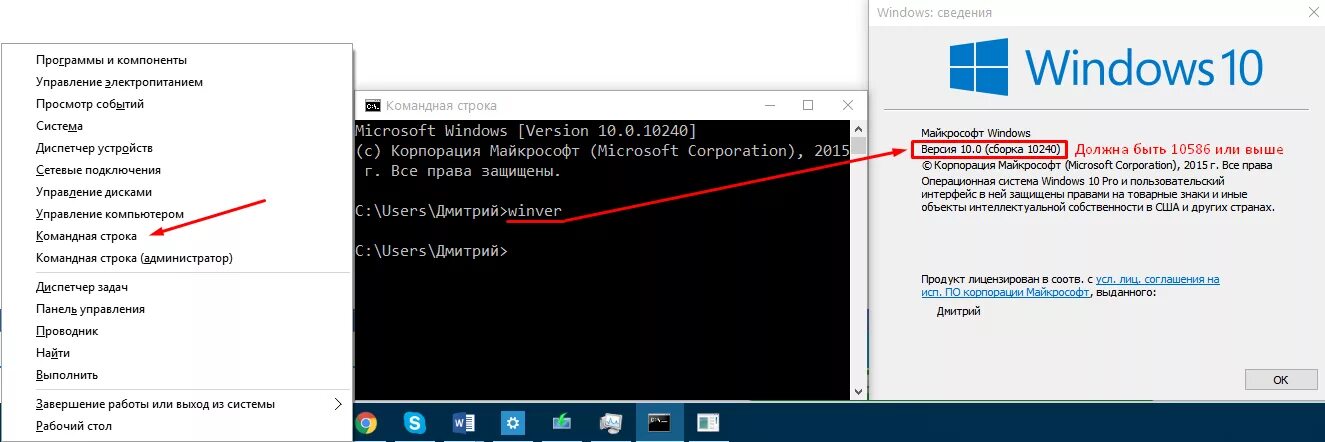Open Google Chrome from the taskbar

(367, 423)
